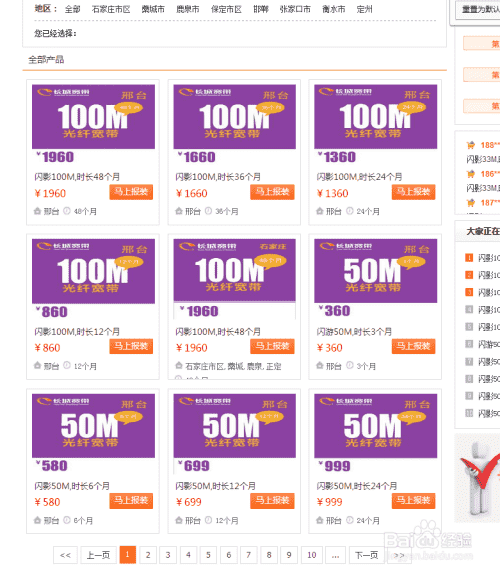Open the 50M 3个月 ¥360 product thumbnail

click(375, 271)
